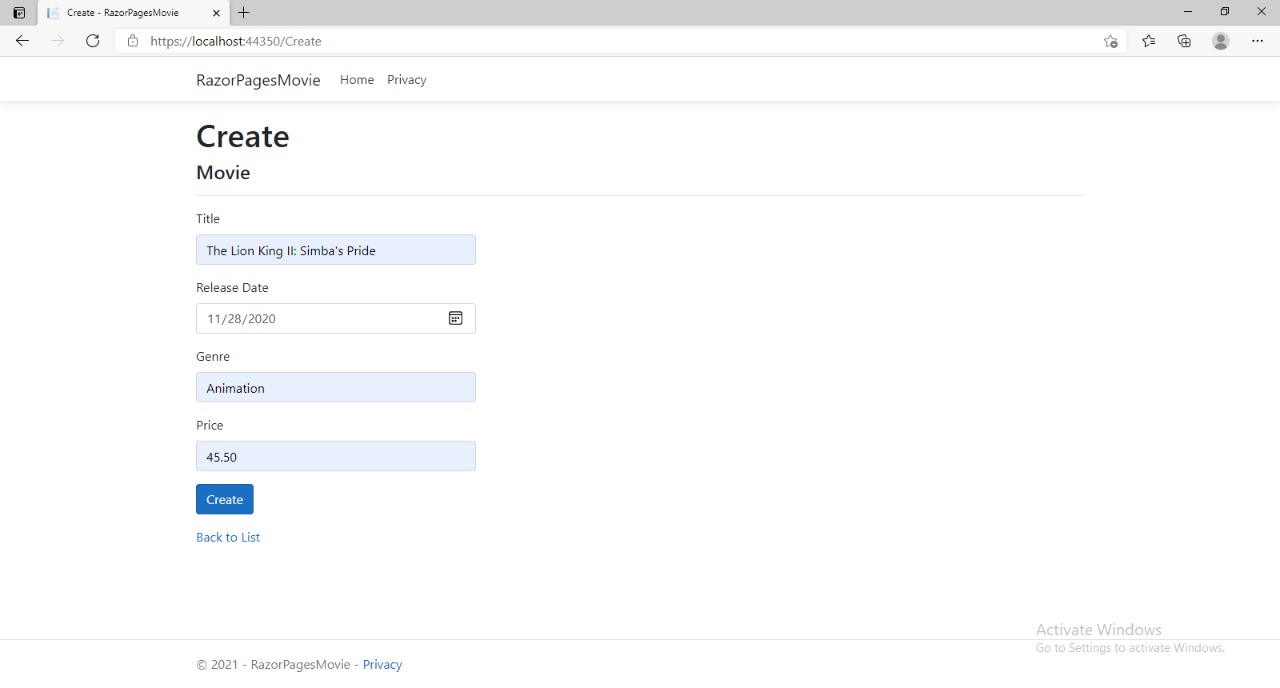Click the Title label
Screen dimensions: 1280x688
[208, 219]
